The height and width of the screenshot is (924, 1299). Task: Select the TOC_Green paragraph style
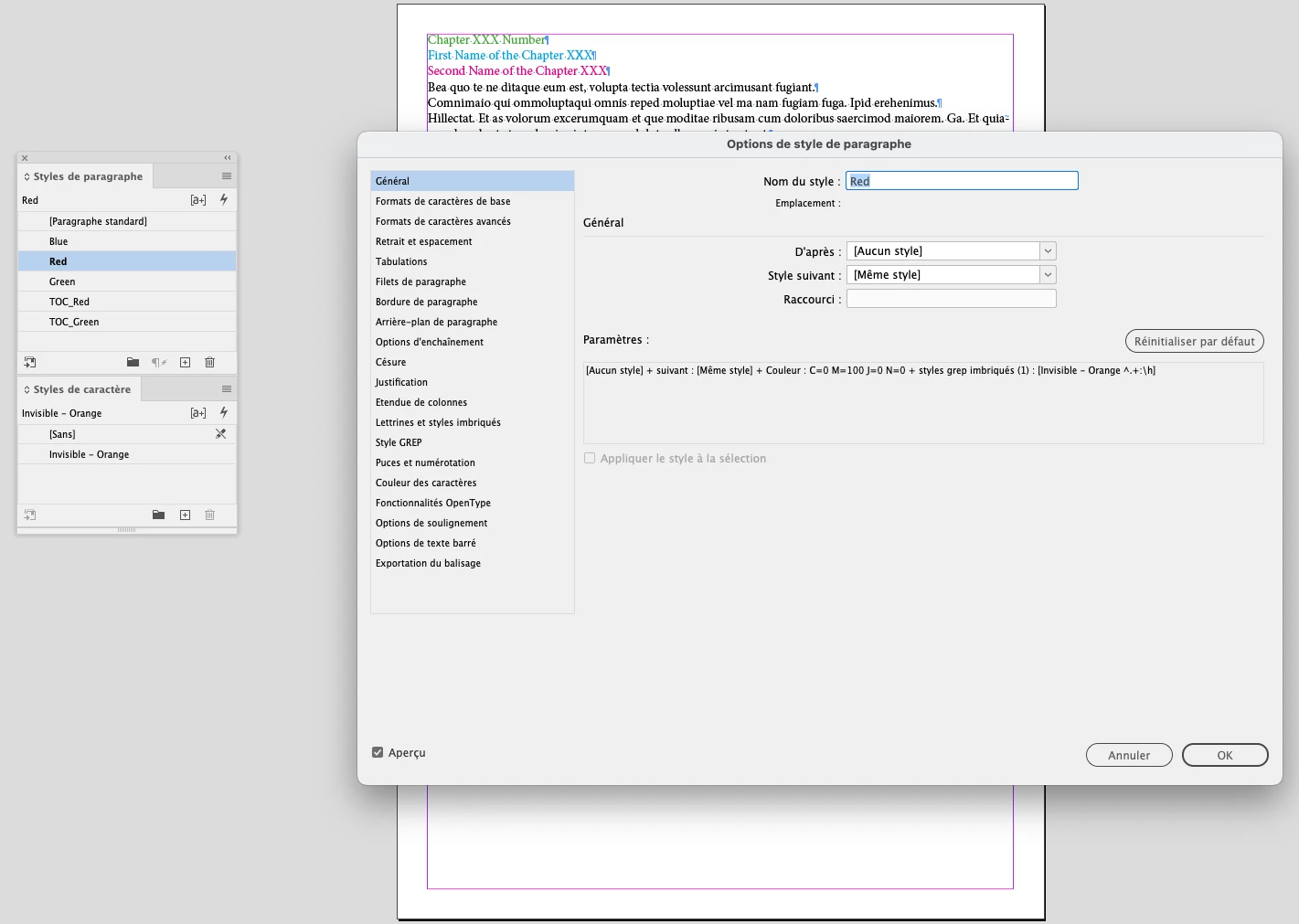[127, 322]
